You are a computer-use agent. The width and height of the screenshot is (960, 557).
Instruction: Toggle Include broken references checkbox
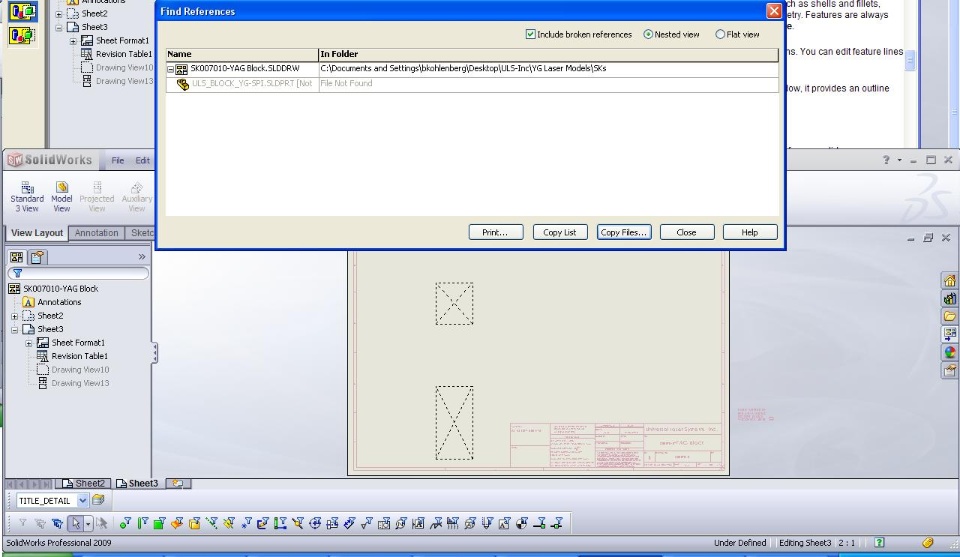[x=531, y=34]
